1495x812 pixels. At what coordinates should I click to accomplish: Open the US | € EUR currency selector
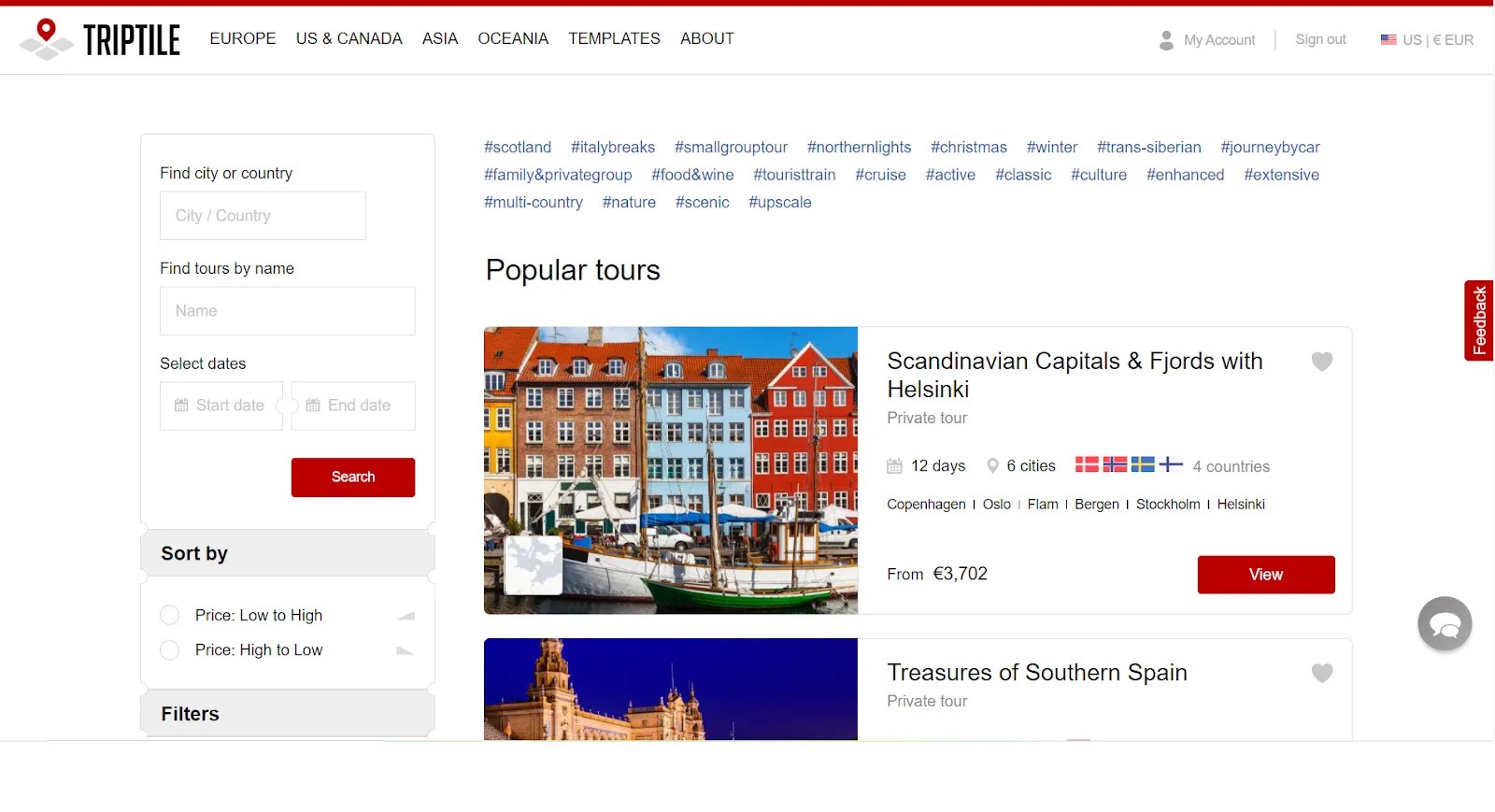[x=1428, y=39]
